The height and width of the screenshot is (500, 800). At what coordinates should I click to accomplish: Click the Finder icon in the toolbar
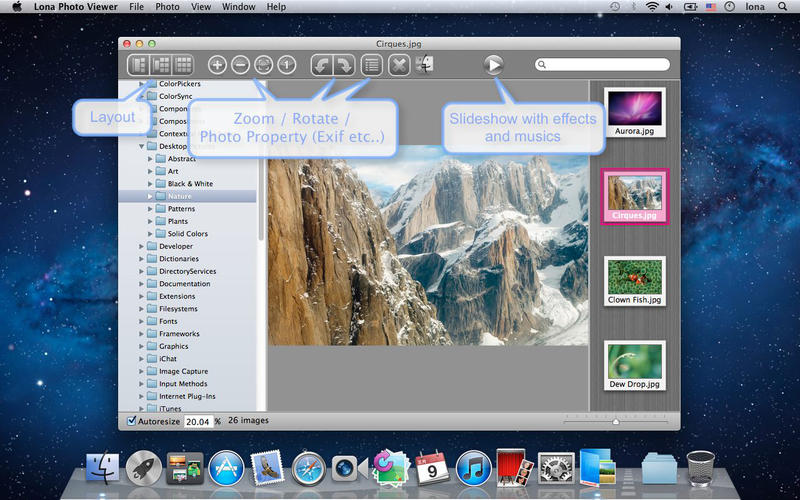tap(424, 65)
